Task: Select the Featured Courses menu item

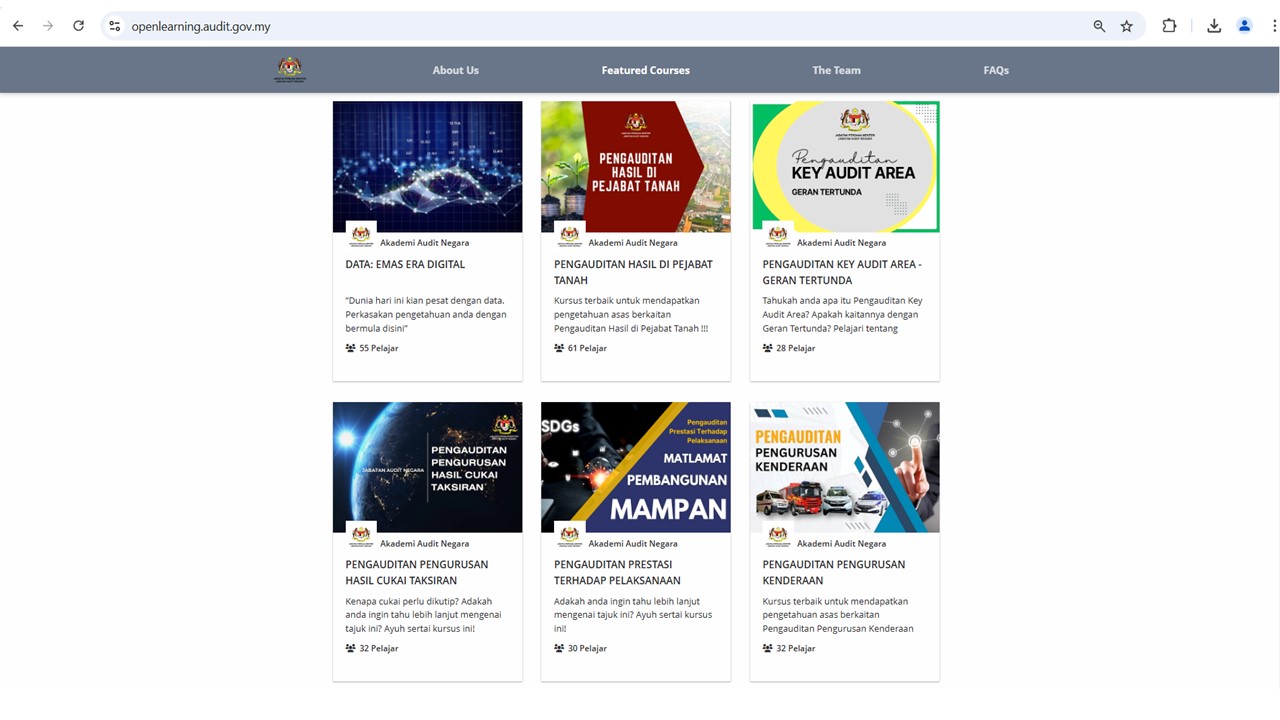Action: [x=645, y=70]
